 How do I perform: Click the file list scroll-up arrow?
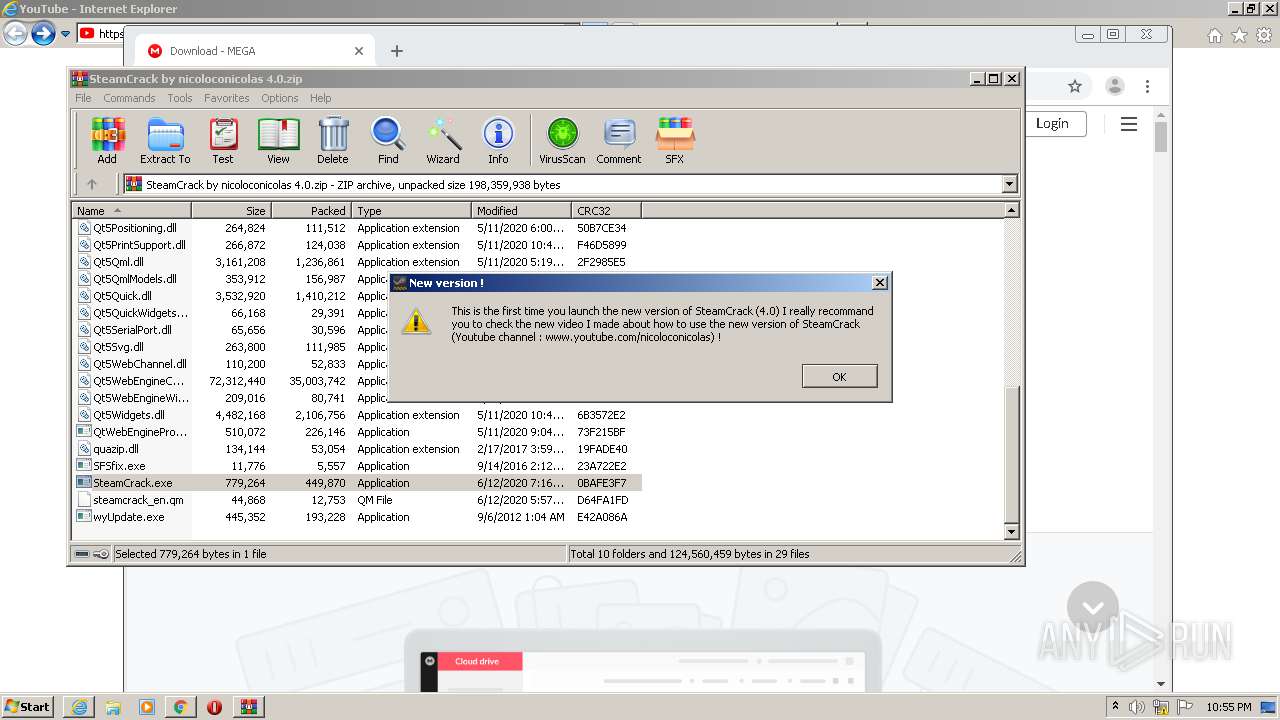1011,210
